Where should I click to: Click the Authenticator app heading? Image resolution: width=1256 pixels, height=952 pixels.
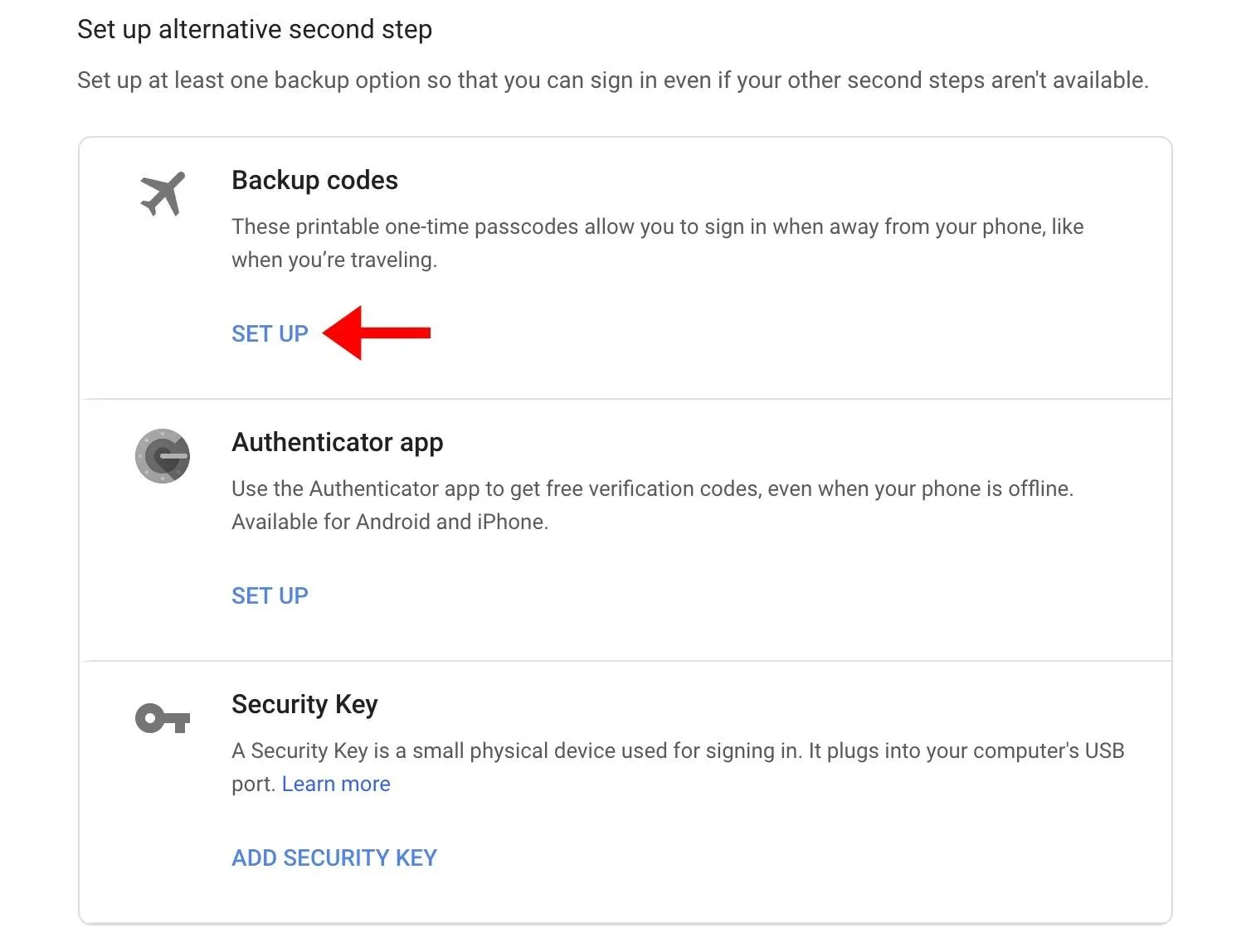click(x=338, y=442)
